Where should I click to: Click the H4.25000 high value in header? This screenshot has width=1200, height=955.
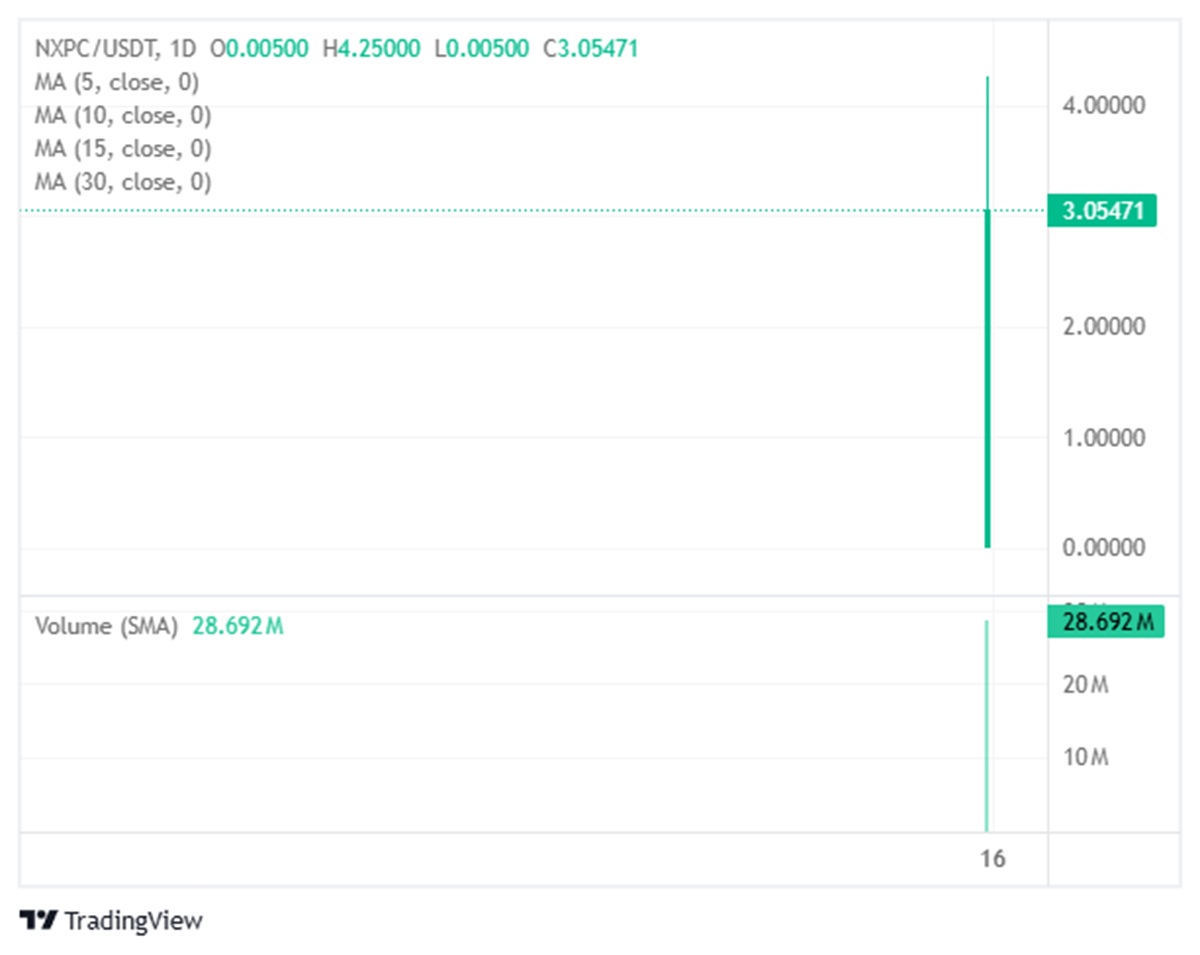(371, 48)
